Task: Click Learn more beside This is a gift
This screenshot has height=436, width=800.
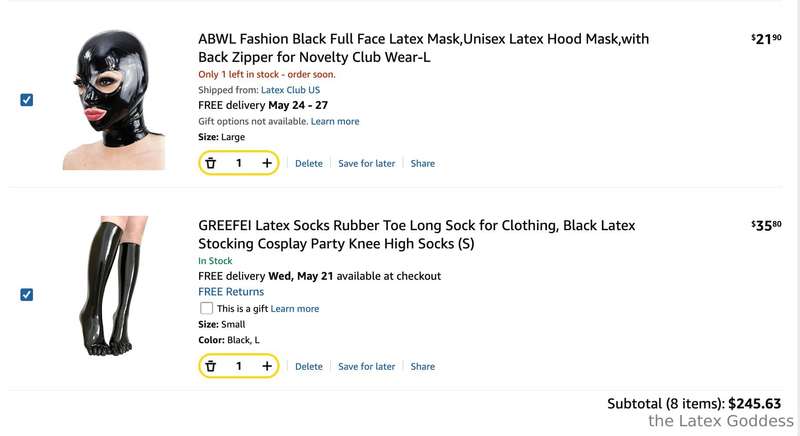Action: [x=294, y=309]
